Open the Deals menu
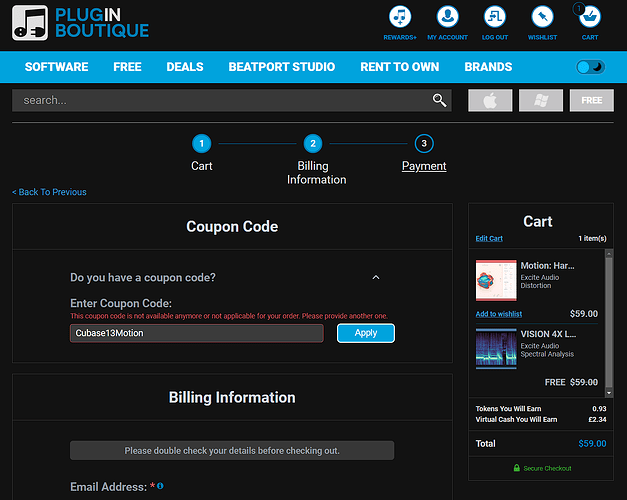 (185, 67)
